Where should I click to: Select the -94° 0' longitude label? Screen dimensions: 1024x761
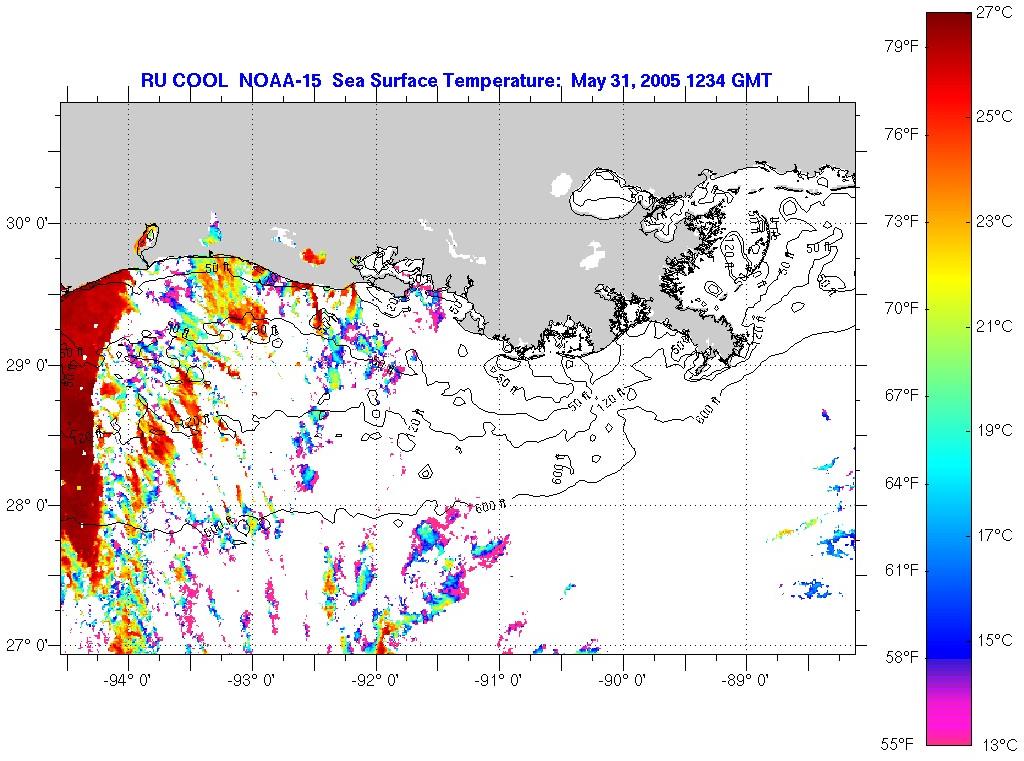click(129, 680)
